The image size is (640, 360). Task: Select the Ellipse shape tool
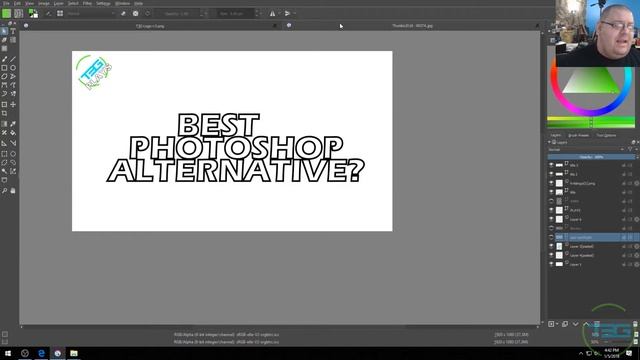coord(13,68)
